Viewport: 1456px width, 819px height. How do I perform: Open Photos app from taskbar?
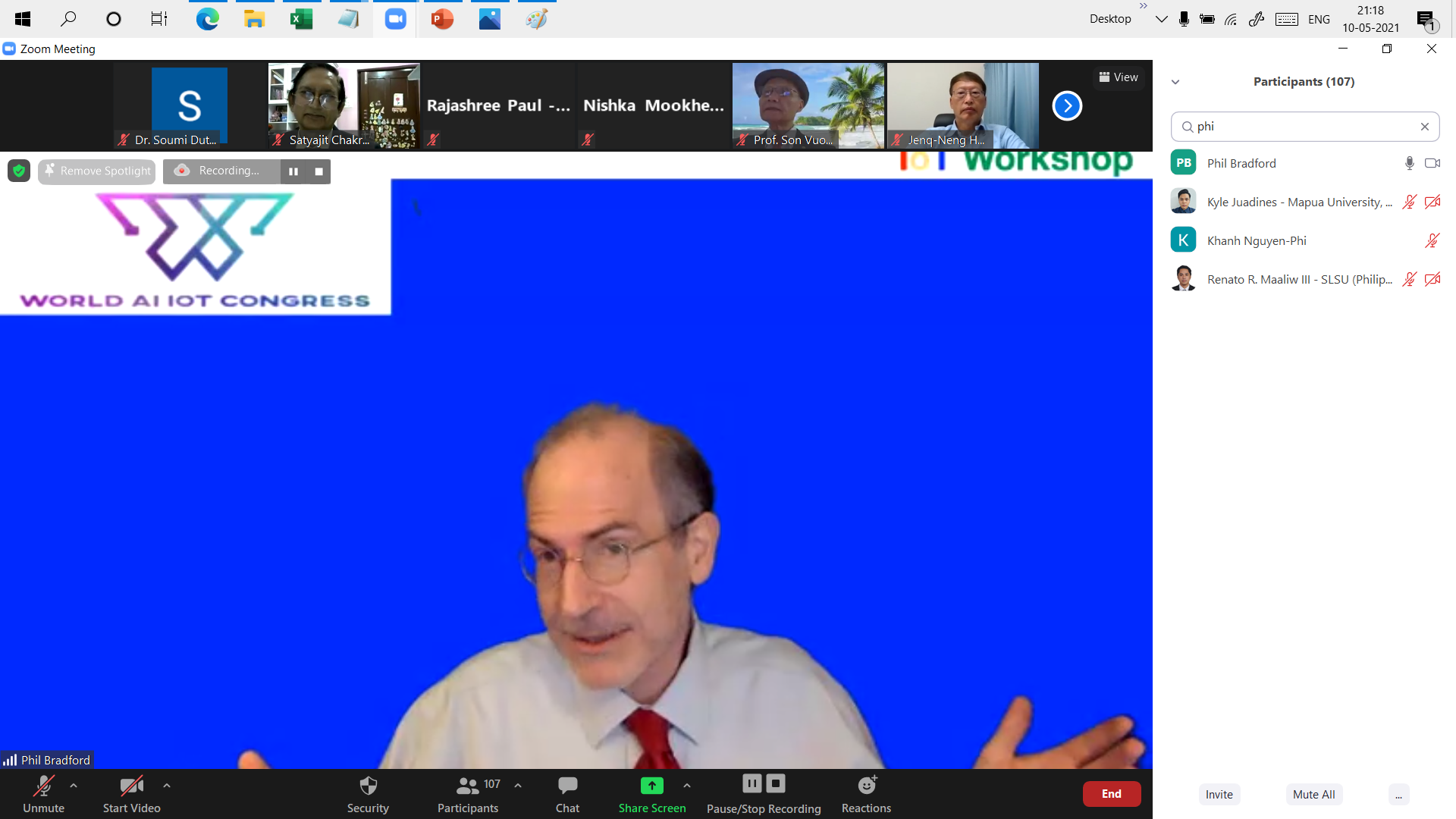(x=490, y=19)
